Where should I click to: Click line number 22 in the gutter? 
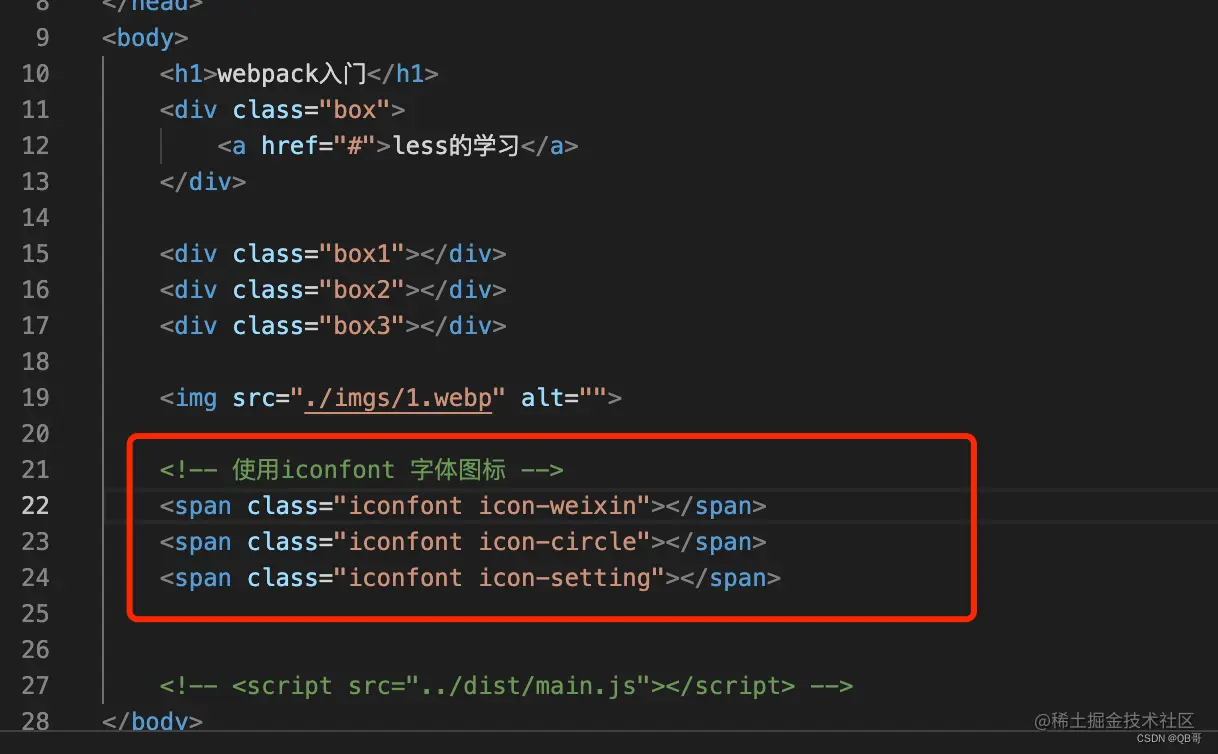[x=35, y=506]
